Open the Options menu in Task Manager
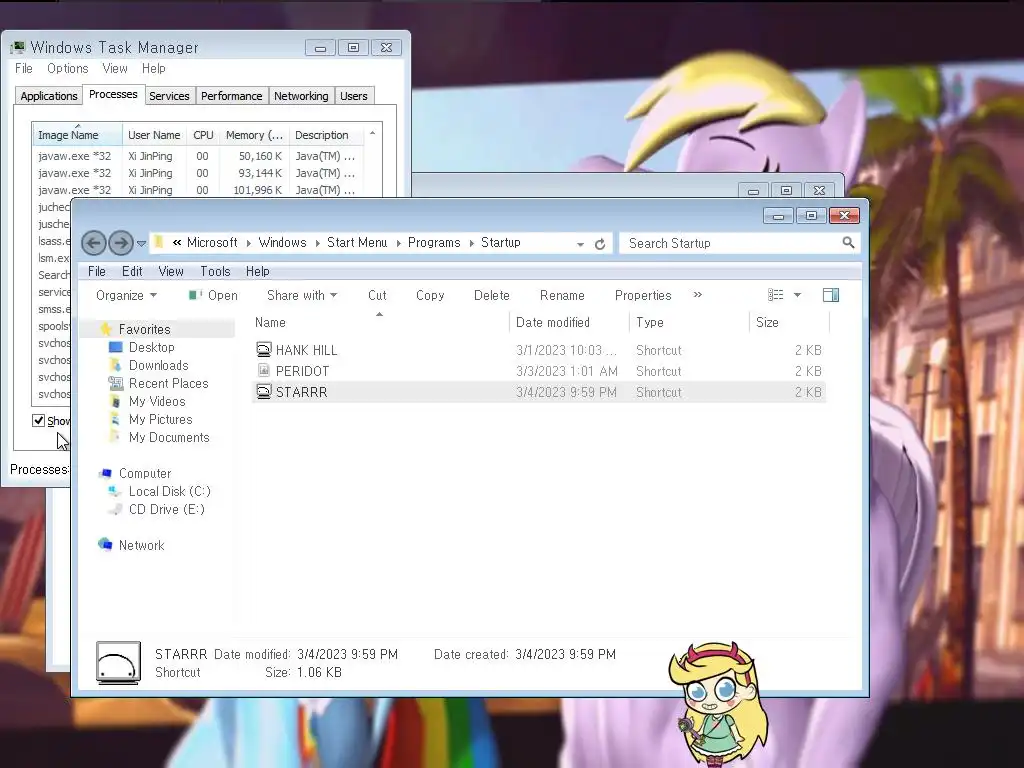 coord(67,69)
